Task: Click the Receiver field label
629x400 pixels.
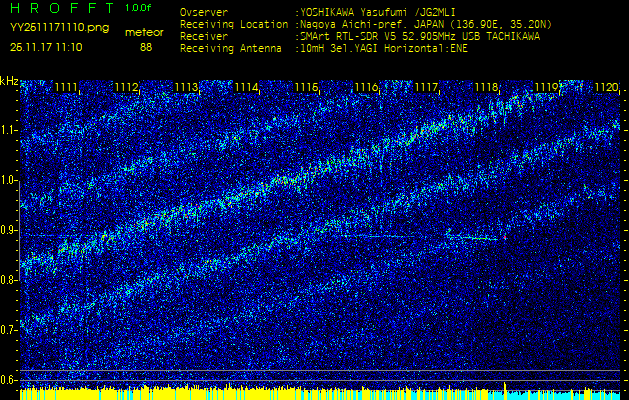Action: 204,37
